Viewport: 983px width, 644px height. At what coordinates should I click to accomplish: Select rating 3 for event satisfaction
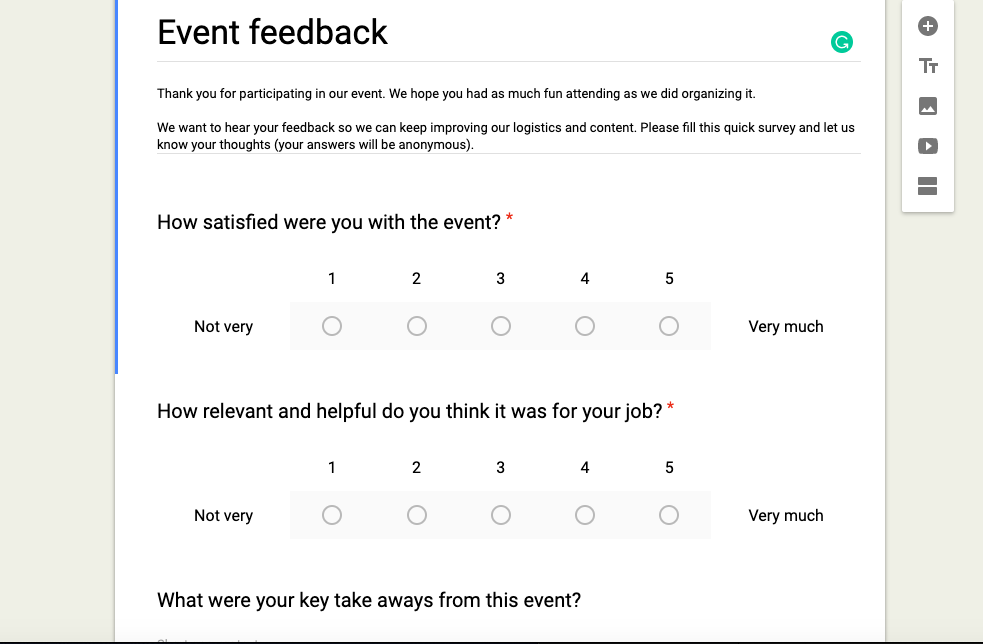pos(501,326)
